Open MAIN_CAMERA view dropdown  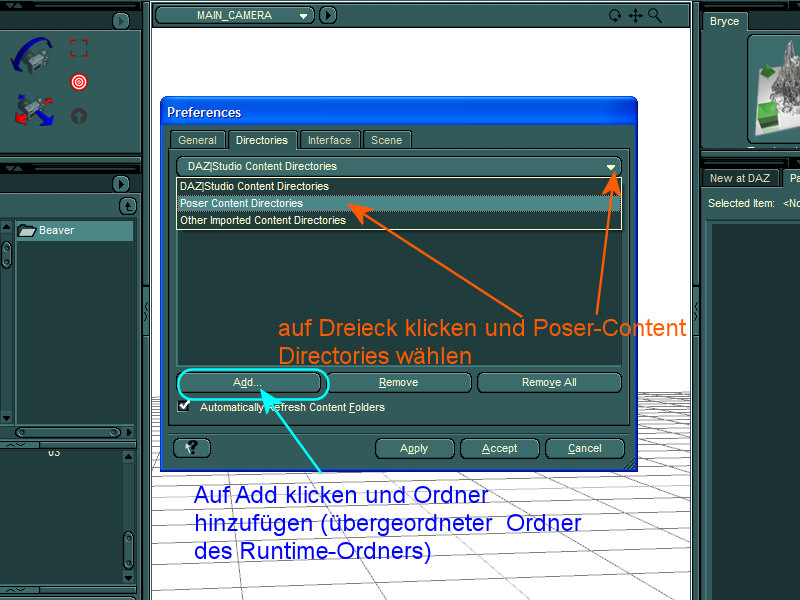pyautogui.click(x=235, y=15)
